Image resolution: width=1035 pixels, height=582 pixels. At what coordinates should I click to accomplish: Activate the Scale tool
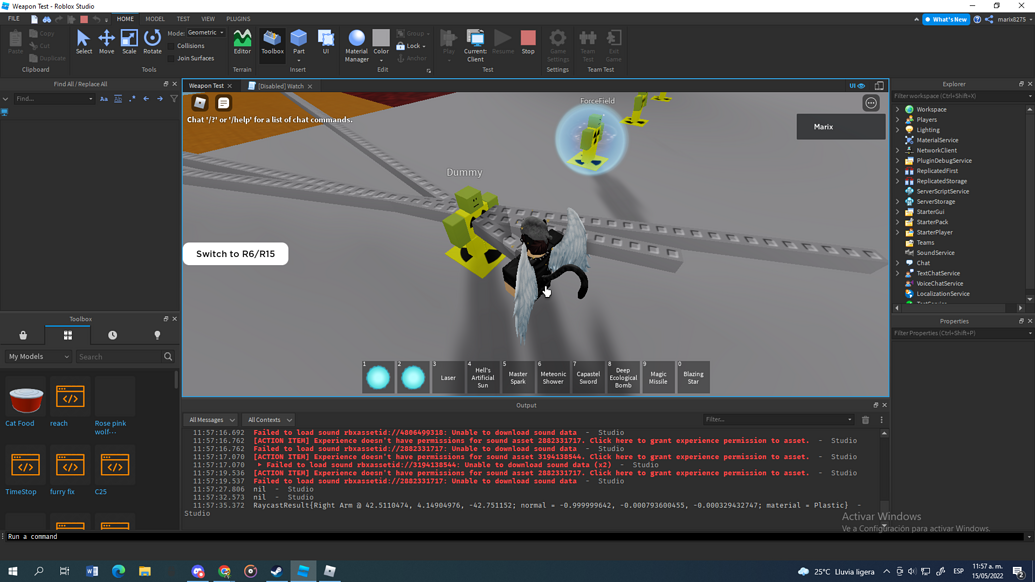coord(129,42)
